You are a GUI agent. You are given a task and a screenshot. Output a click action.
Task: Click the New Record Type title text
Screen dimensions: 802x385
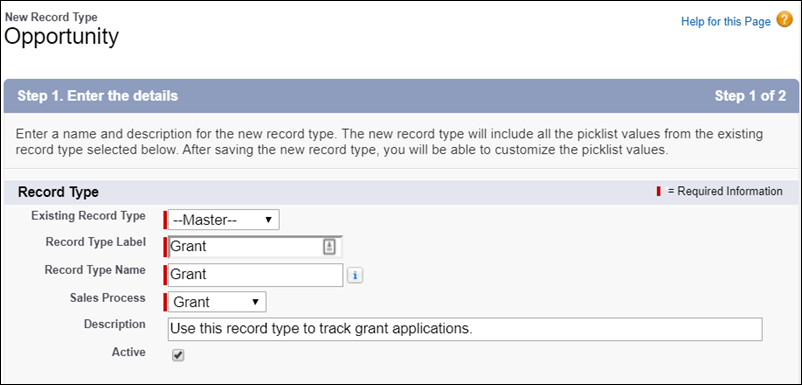(x=51, y=17)
